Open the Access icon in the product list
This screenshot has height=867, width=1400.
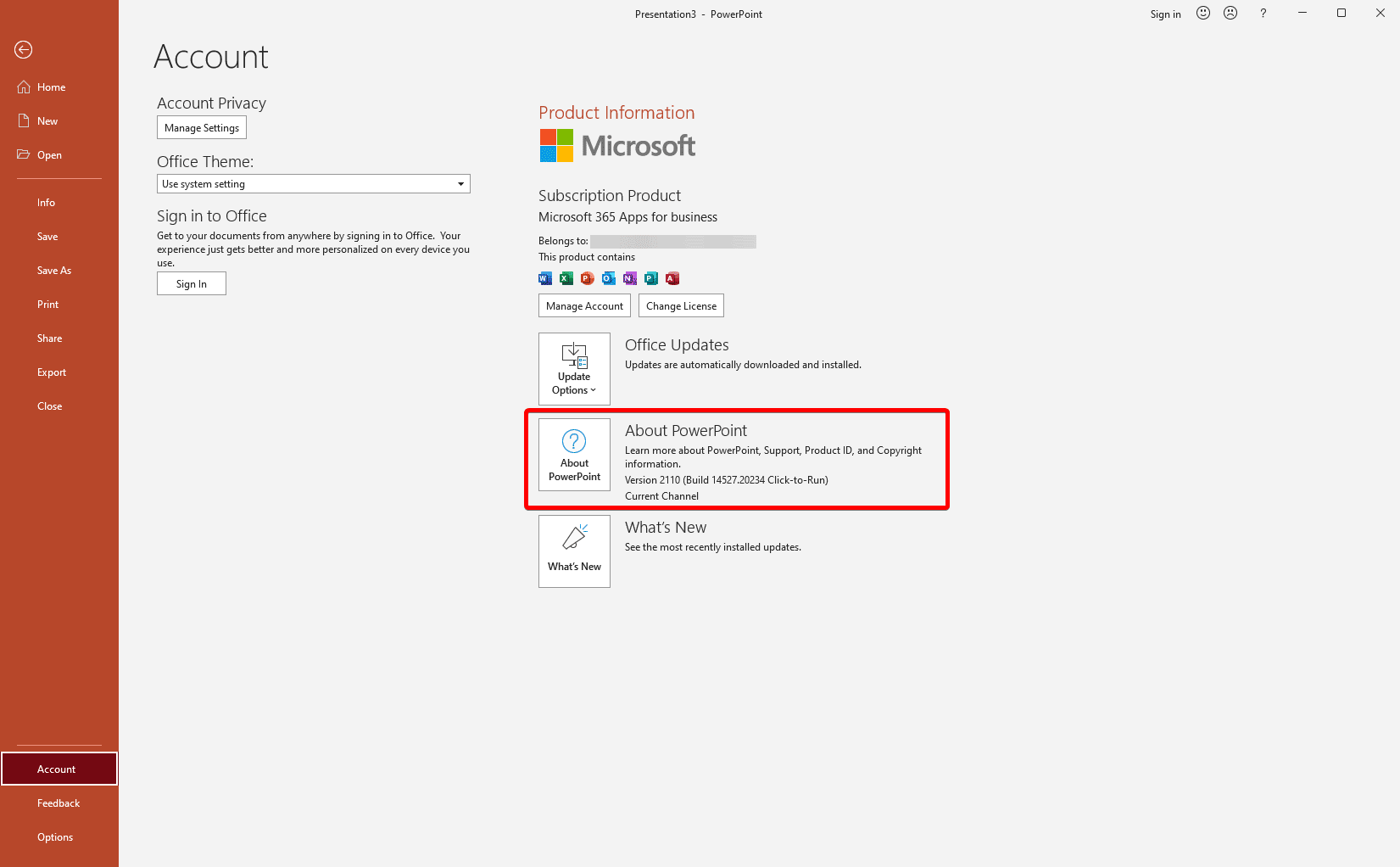[x=672, y=278]
